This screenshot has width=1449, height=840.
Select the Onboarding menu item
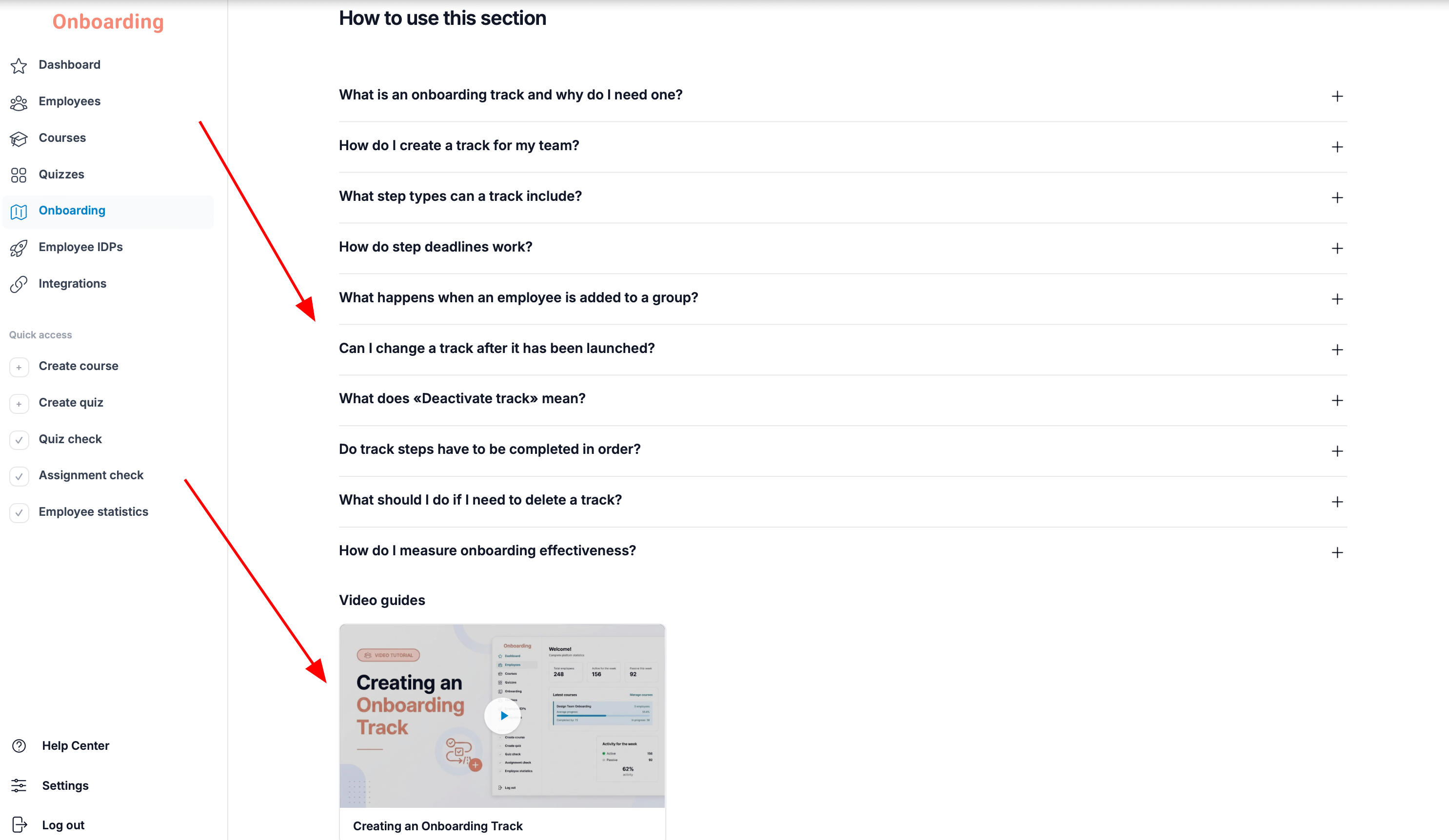(x=108, y=211)
